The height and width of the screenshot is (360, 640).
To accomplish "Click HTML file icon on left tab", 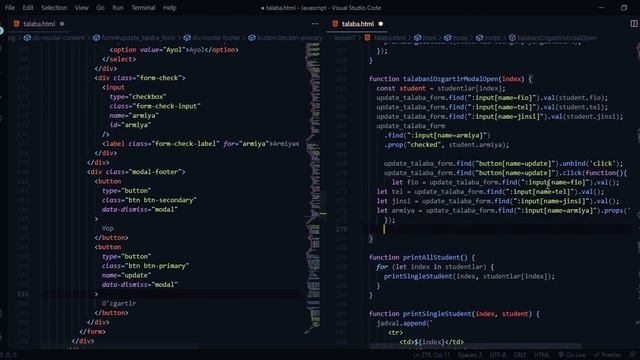I will click(17, 24).
